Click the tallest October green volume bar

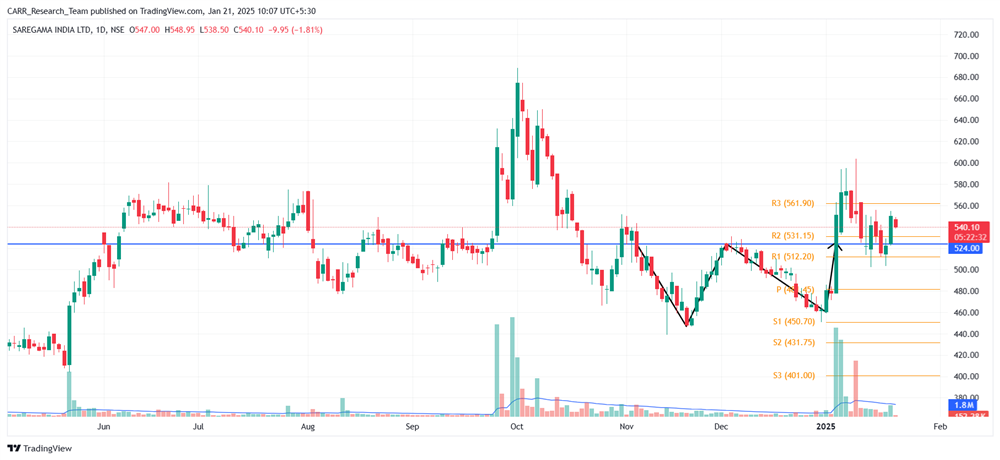pos(512,366)
